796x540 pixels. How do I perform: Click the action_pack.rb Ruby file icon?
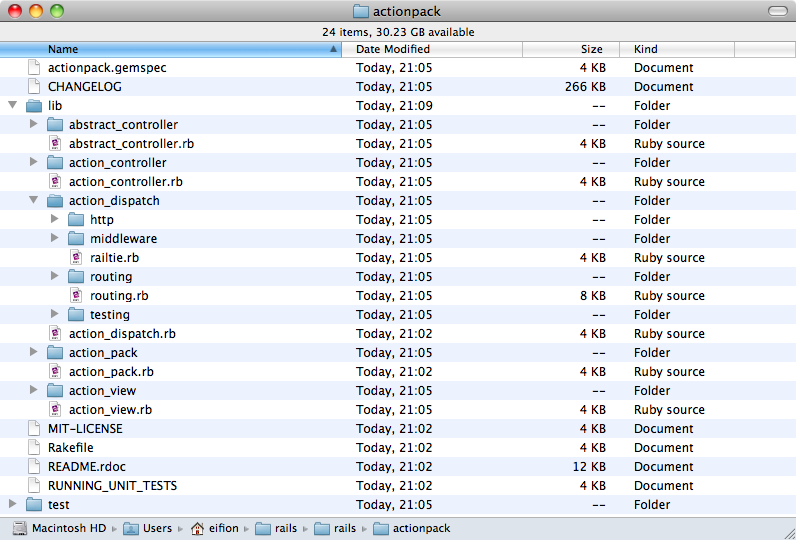[55, 372]
